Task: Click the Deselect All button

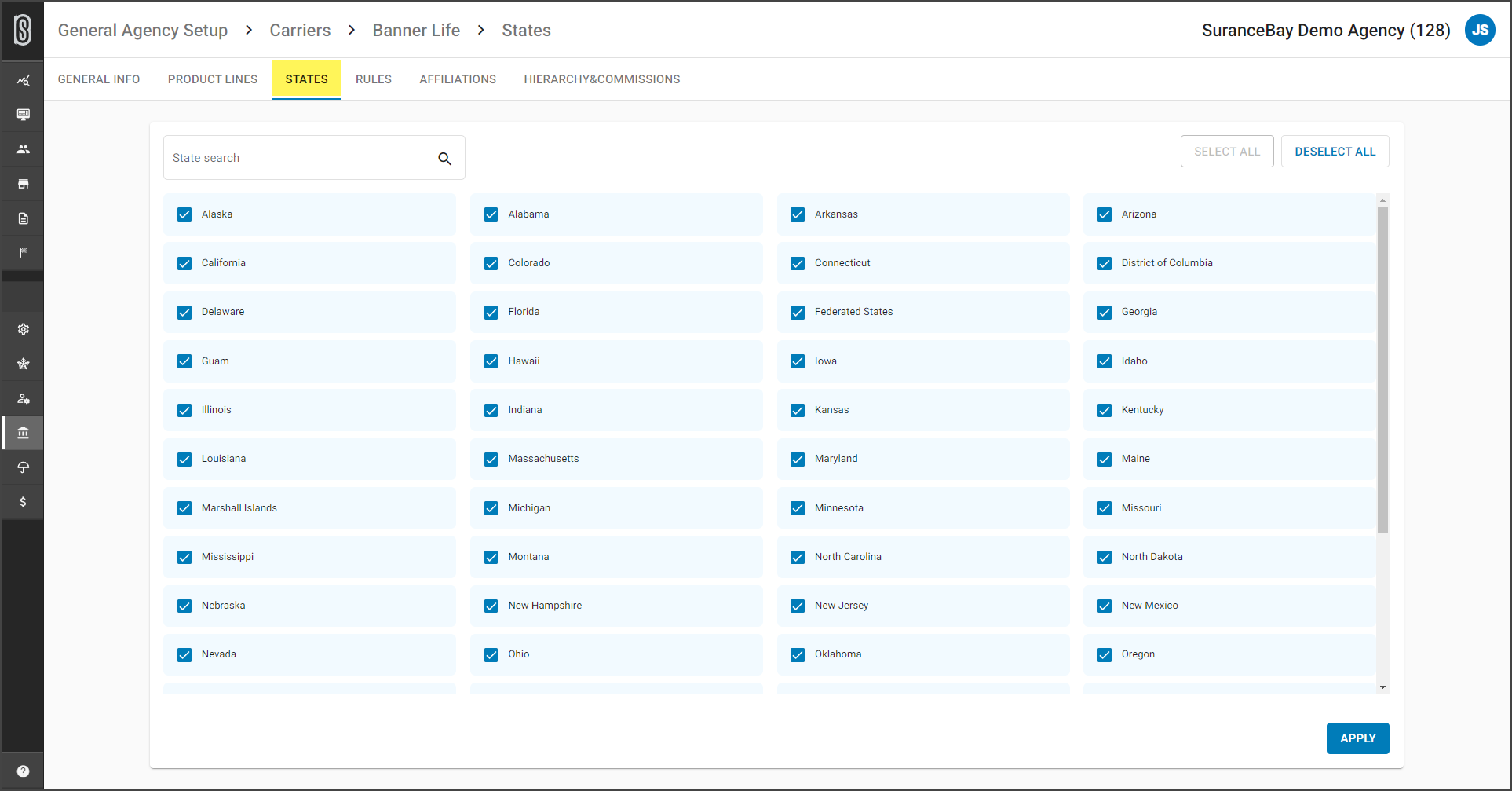Action: pyautogui.click(x=1335, y=152)
